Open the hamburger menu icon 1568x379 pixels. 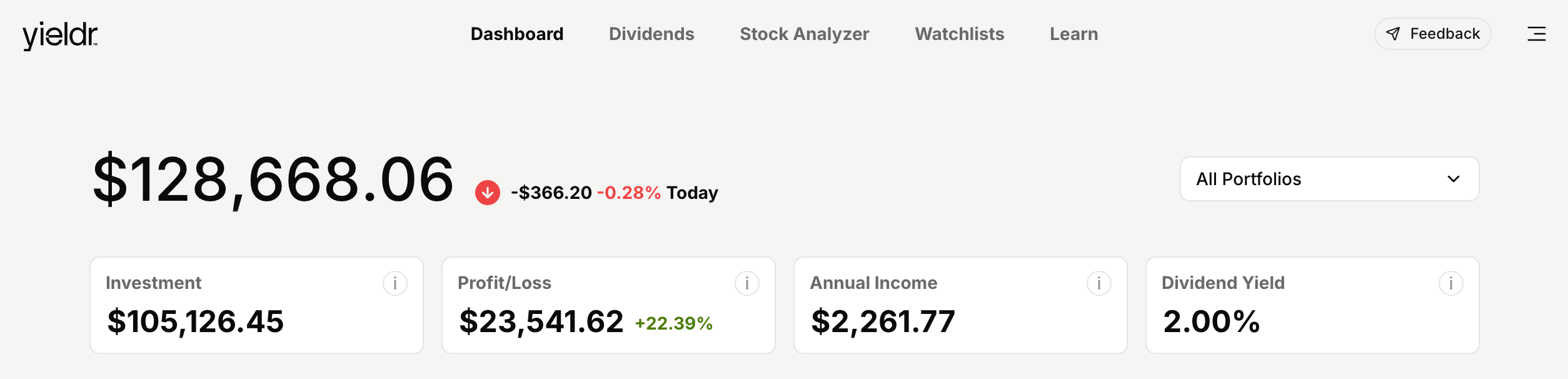pos(1536,34)
